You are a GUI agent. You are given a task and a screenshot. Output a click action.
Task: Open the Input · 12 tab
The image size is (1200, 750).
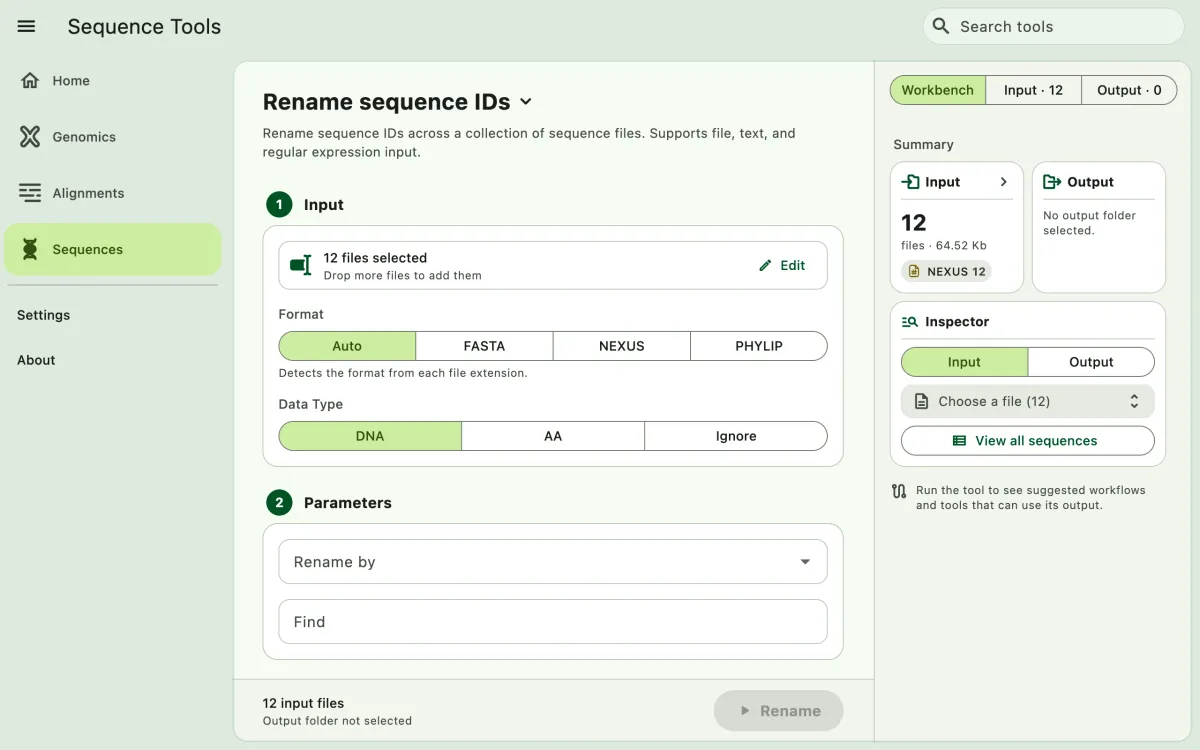[x=1033, y=90]
